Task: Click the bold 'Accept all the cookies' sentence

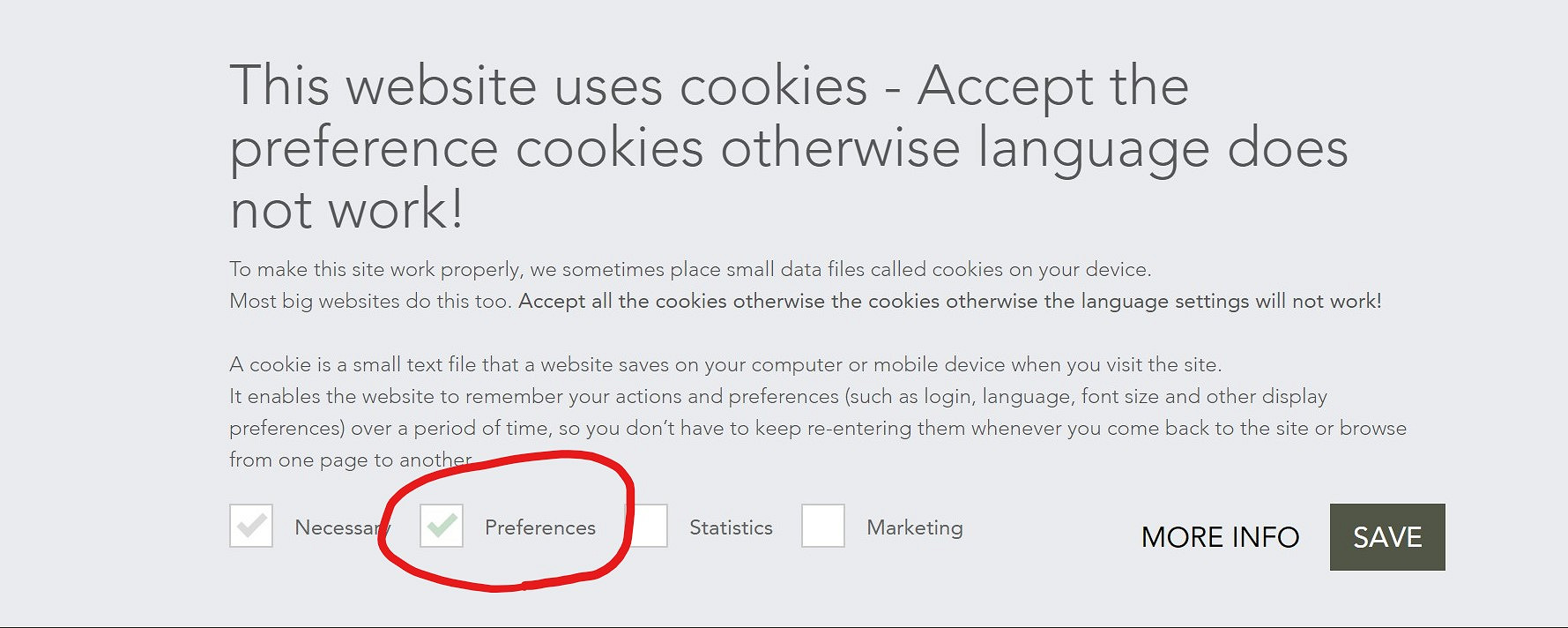Action: tap(950, 301)
